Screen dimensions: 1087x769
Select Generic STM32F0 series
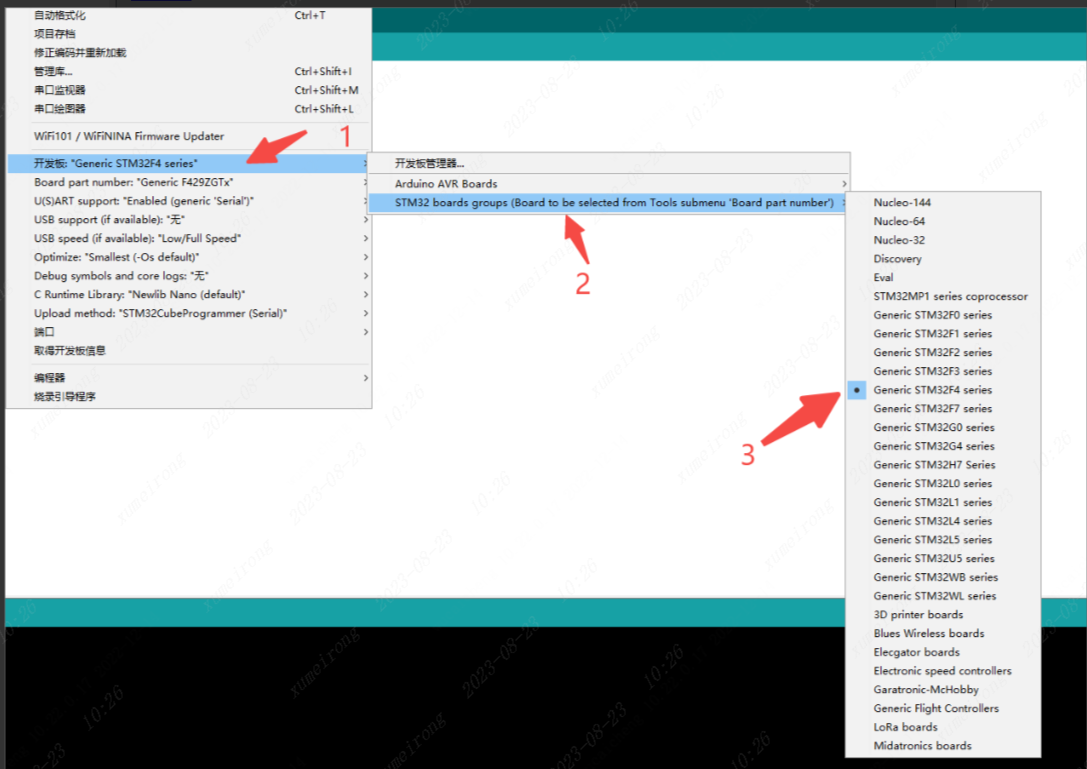(943, 315)
